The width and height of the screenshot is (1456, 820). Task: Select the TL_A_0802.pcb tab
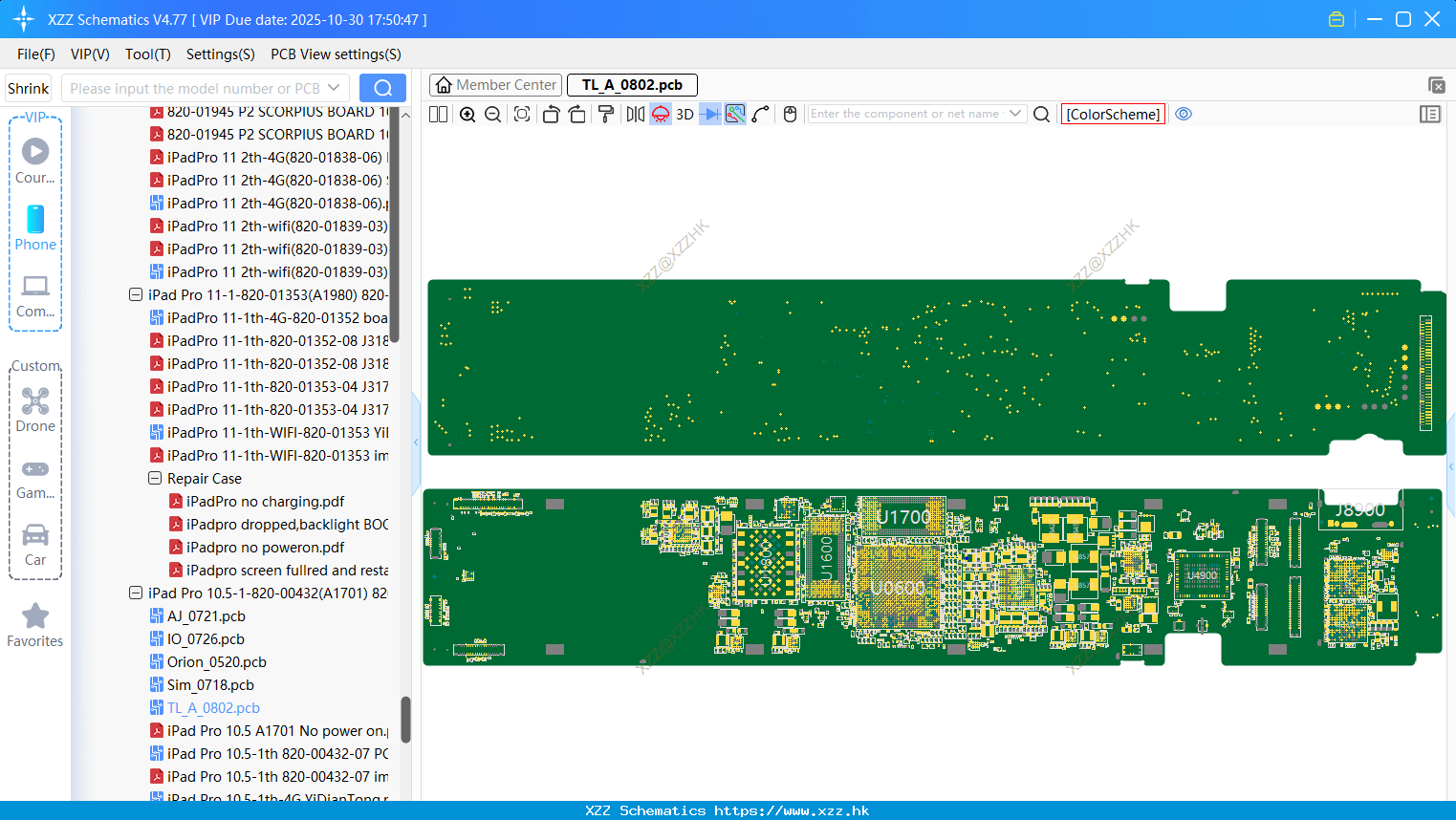632,85
